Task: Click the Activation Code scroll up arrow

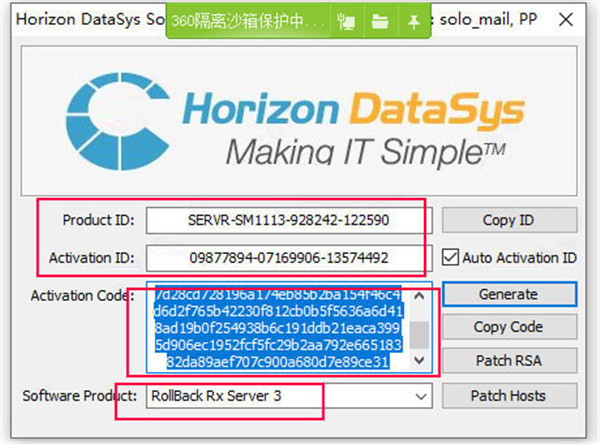Action: click(419, 295)
